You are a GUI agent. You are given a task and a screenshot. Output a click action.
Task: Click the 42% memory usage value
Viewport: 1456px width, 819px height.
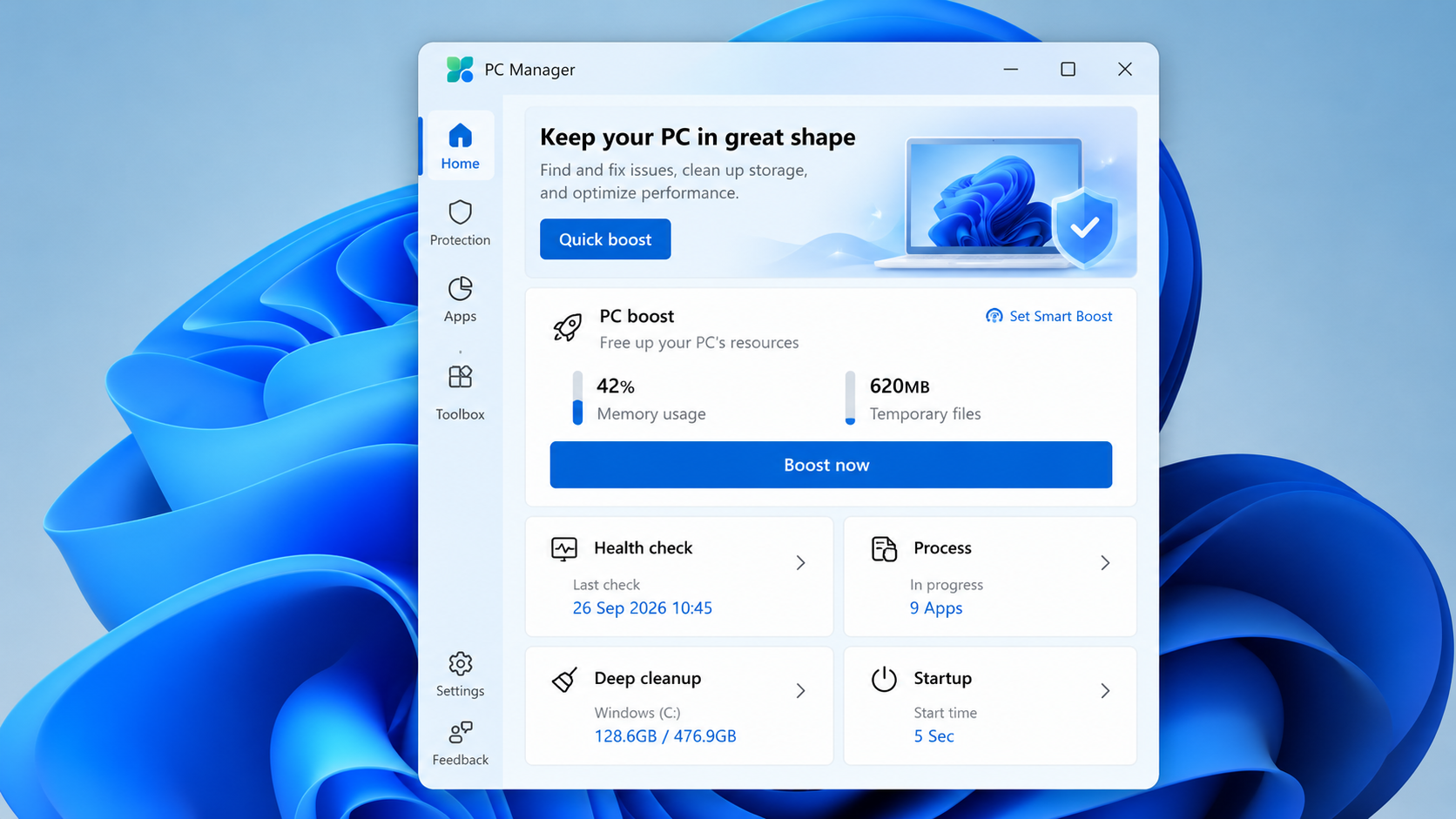pos(616,386)
